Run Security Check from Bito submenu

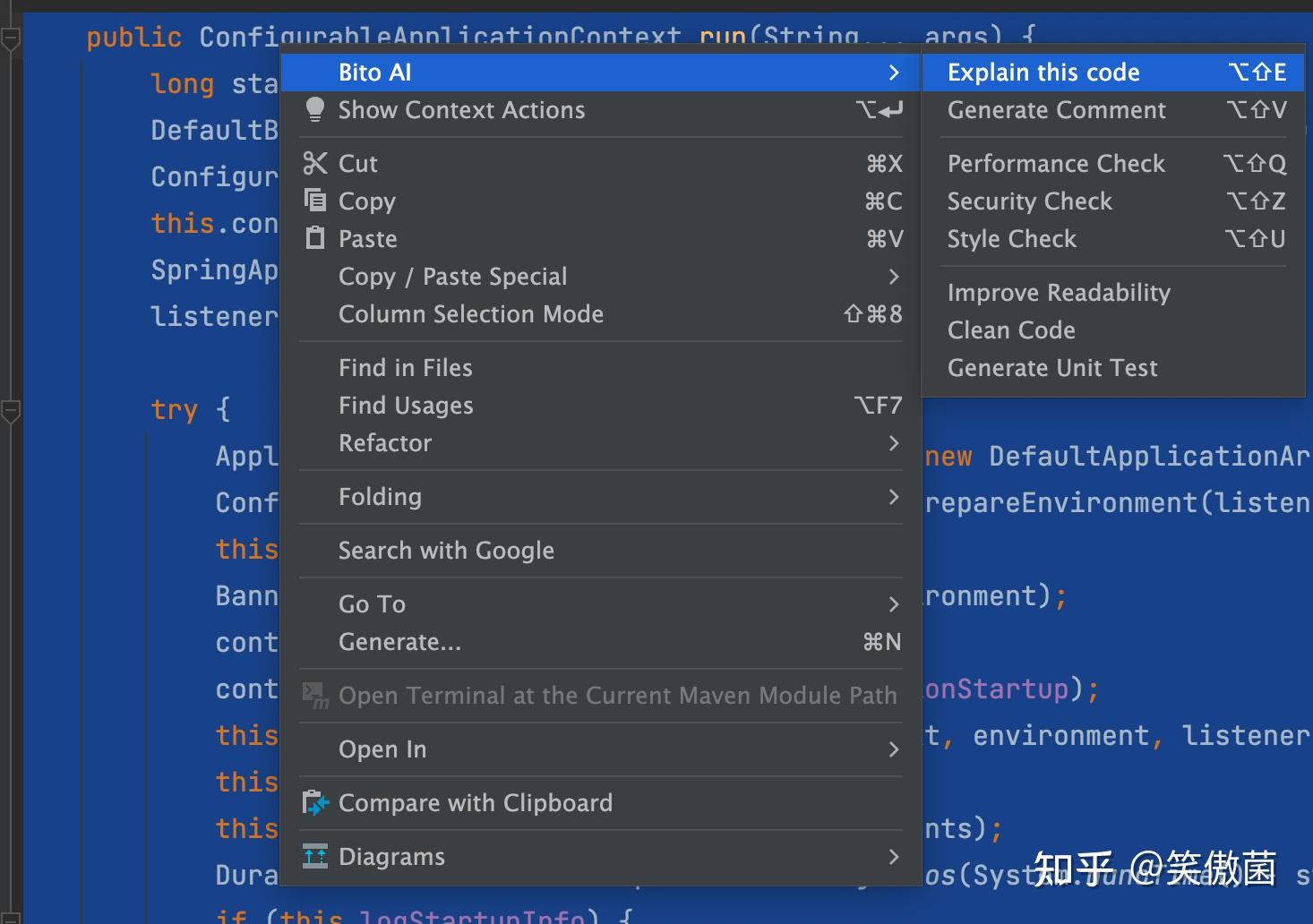[x=1030, y=201]
